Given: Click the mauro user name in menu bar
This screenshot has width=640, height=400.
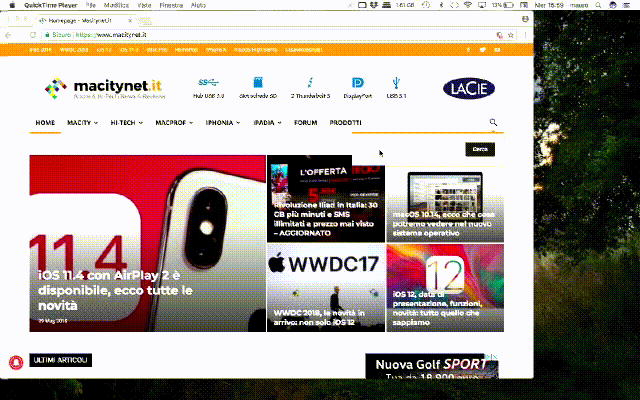Looking at the screenshot, I should [x=579, y=5].
